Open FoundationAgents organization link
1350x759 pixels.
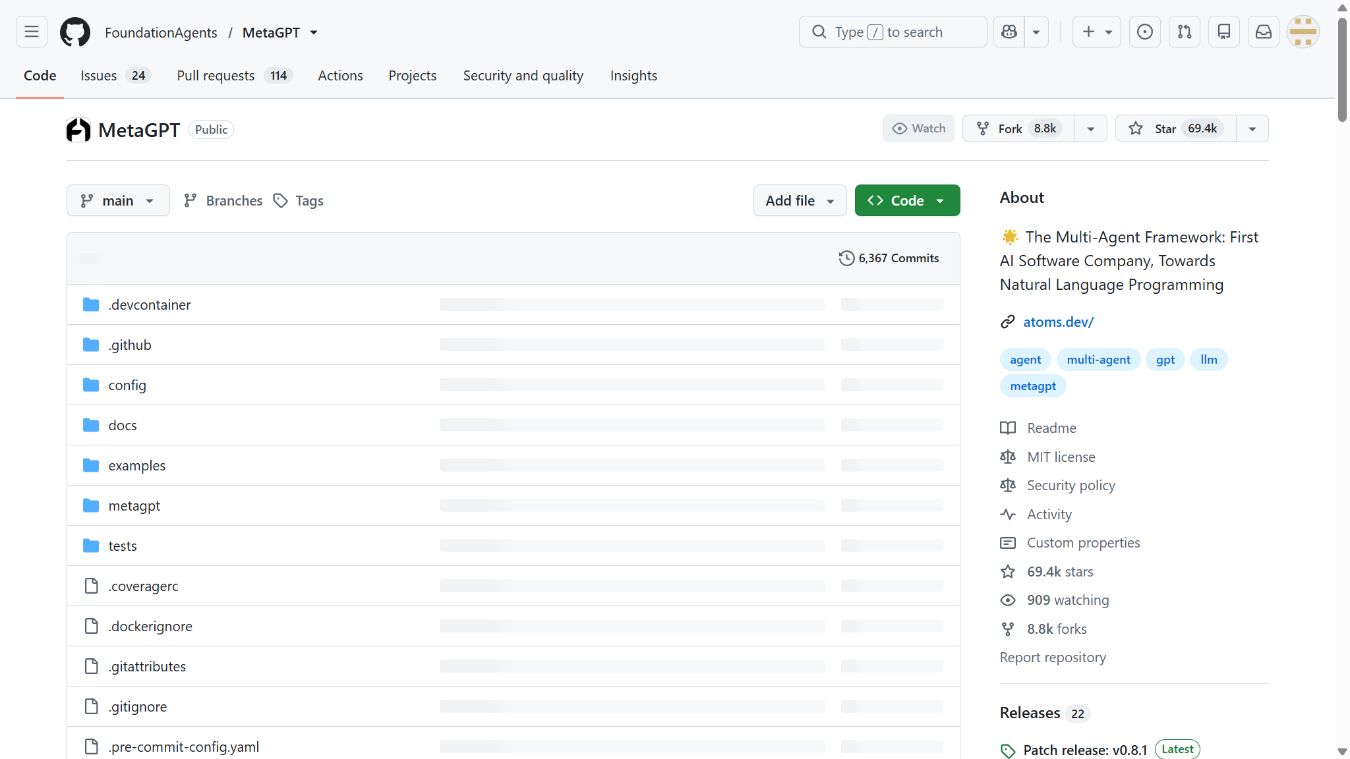click(161, 32)
